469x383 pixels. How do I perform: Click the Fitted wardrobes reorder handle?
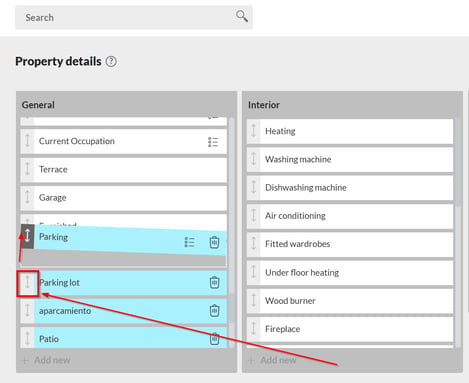(x=254, y=244)
